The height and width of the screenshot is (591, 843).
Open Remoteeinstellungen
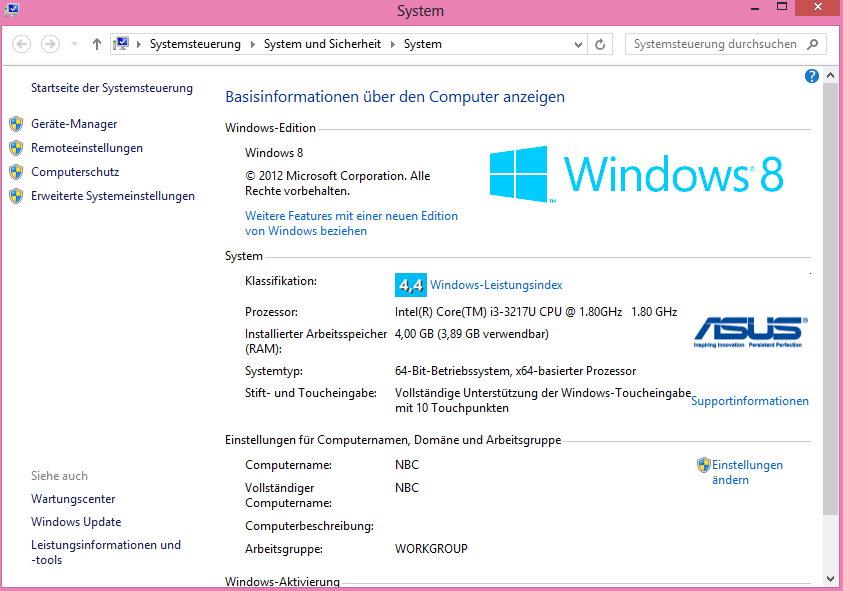coord(87,148)
